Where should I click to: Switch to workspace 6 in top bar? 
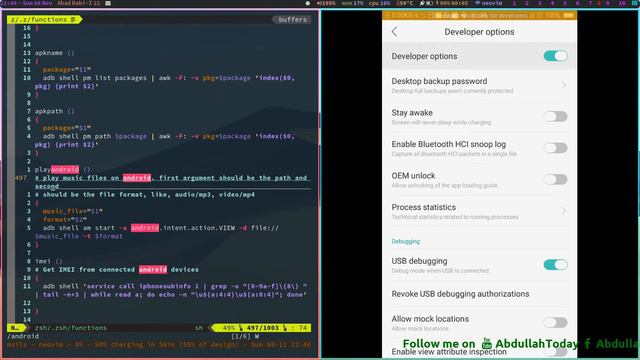(x=577, y=3)
